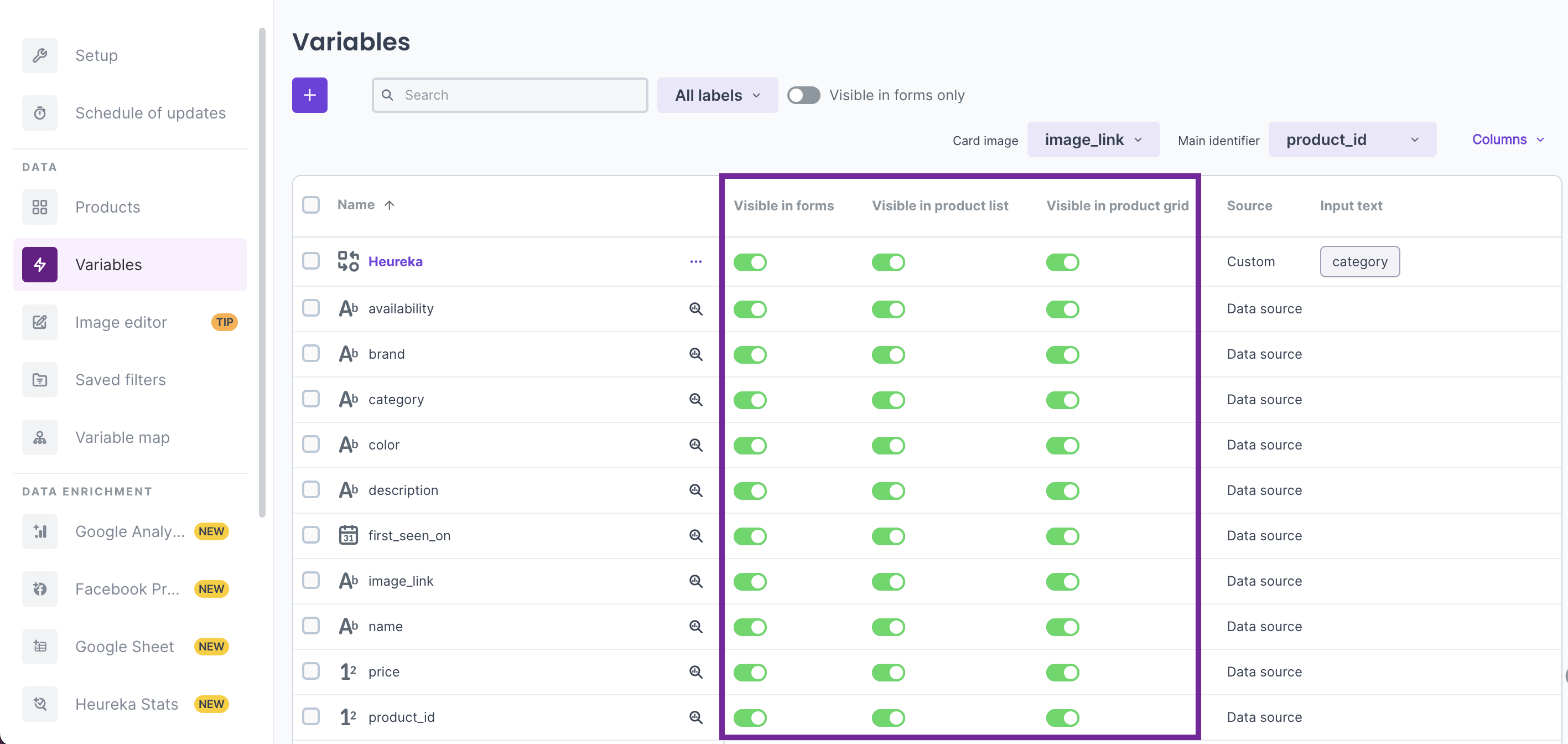Check the checkbox for the brand variable
This screenshot has width=1568, height=744.
pyautogui.click(x=311, y=354)
